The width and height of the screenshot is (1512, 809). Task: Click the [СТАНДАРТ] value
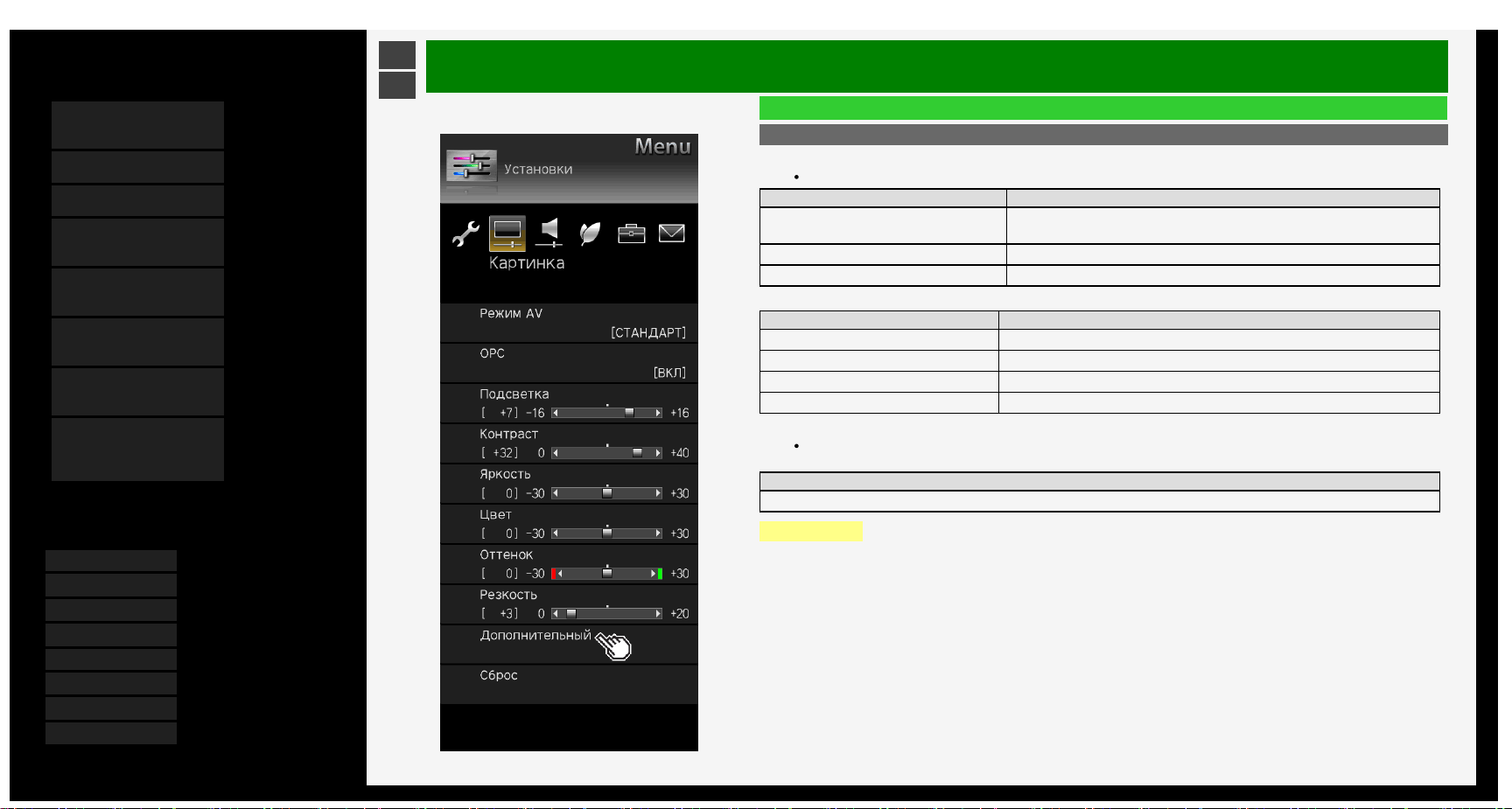pos(648,332)
